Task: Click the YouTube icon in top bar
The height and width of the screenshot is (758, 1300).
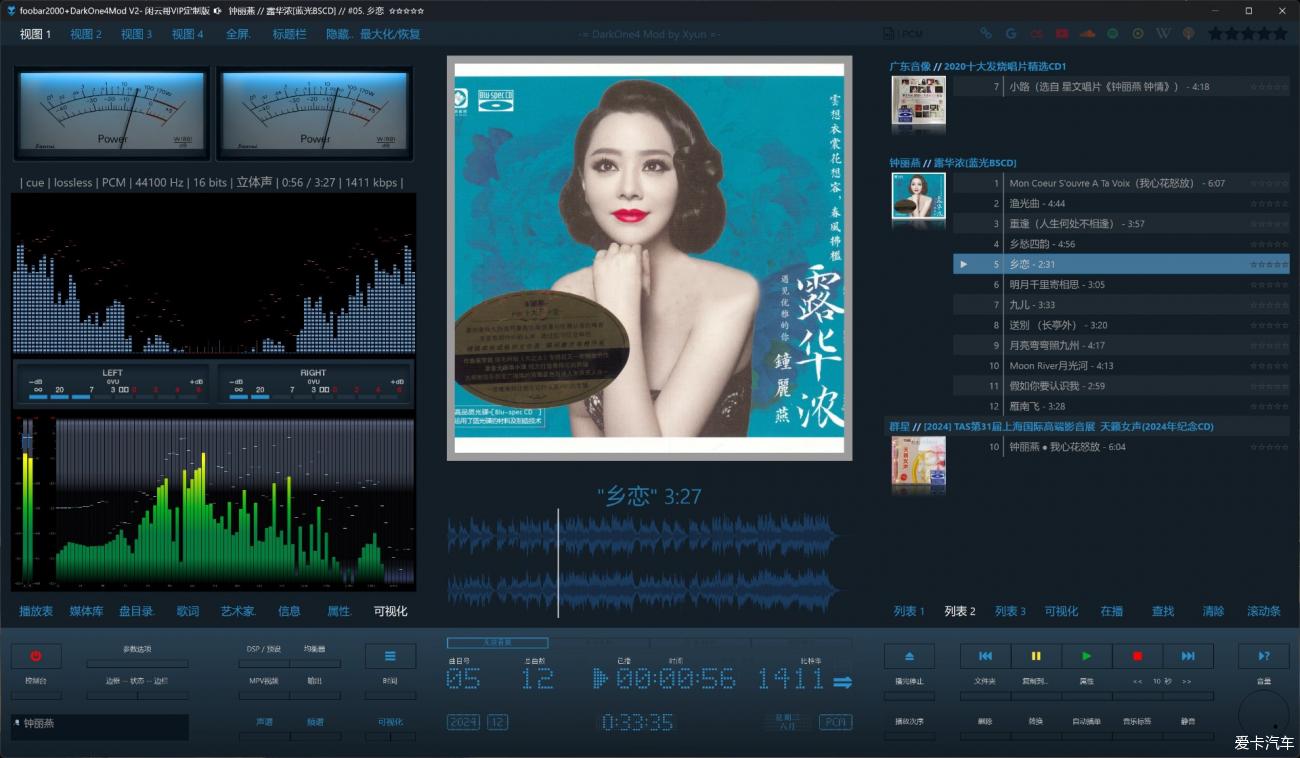Action: [x=1062, y=33]
